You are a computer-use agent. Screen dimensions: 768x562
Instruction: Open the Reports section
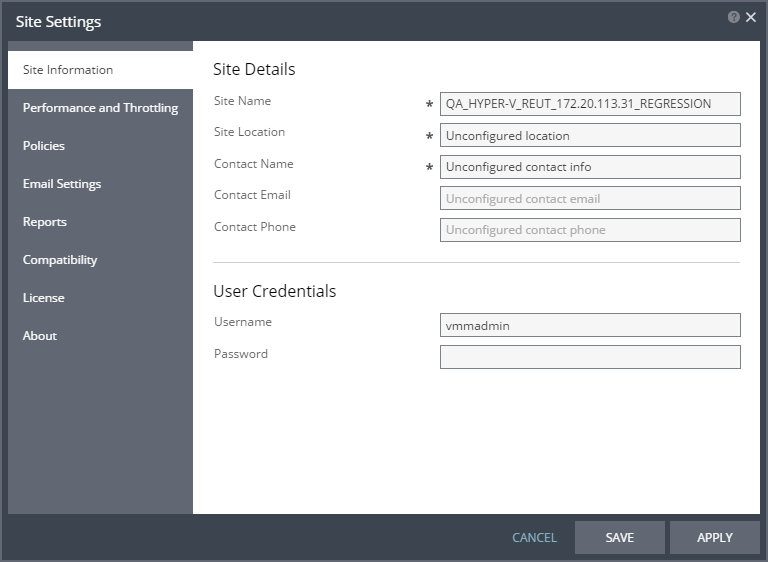pyautogui.click(x=100, y=221)
